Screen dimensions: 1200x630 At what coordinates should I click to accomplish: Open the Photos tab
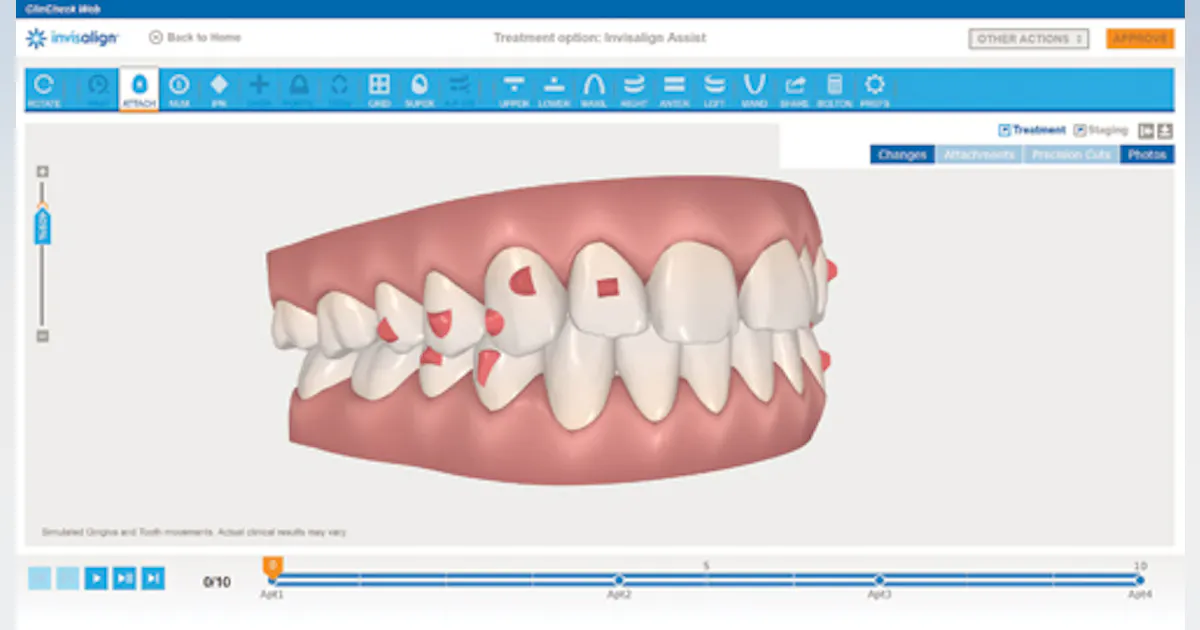(x=1147, y=155)
